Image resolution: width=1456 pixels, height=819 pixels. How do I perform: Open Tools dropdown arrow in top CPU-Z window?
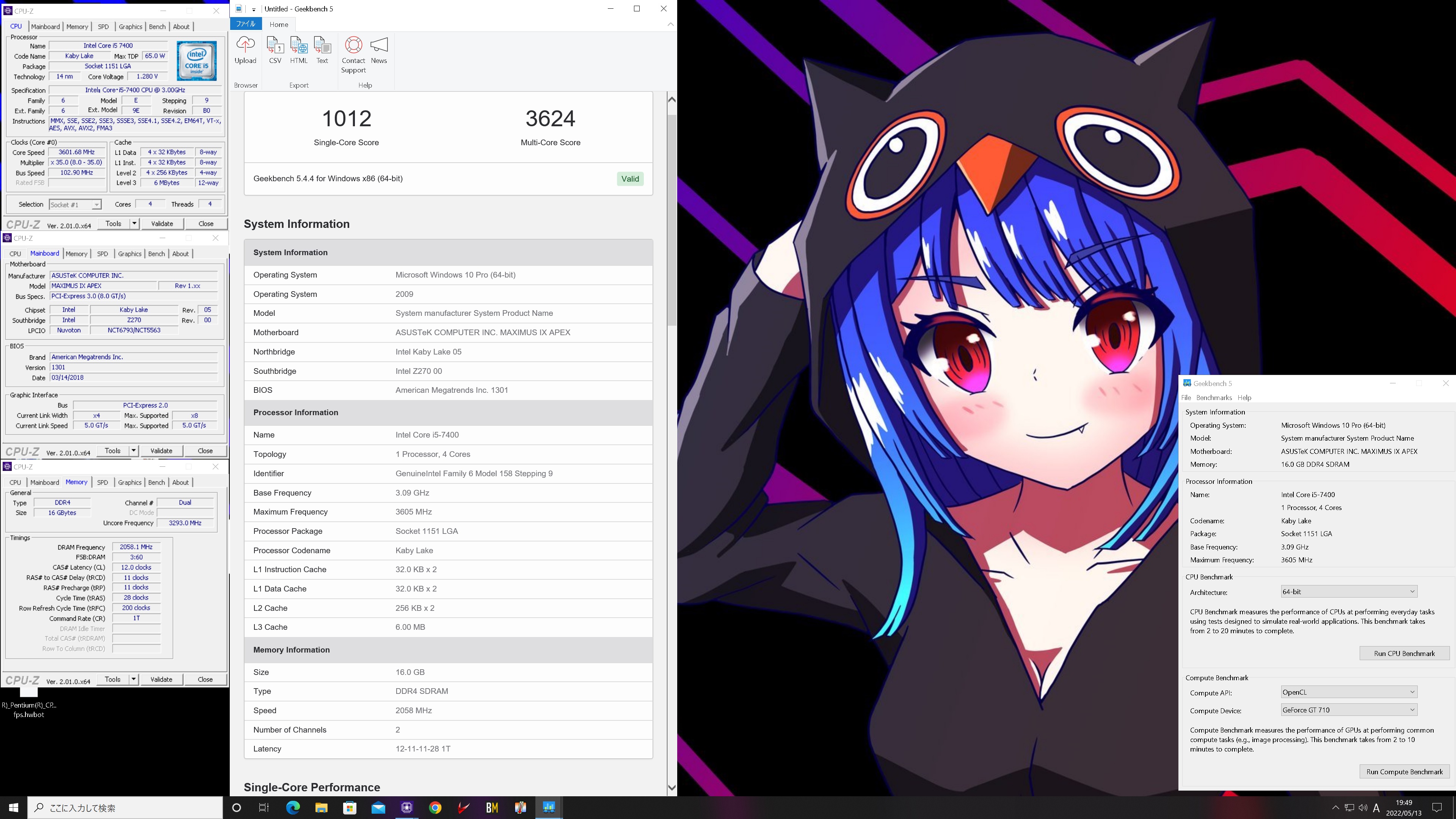pos(135,224)
